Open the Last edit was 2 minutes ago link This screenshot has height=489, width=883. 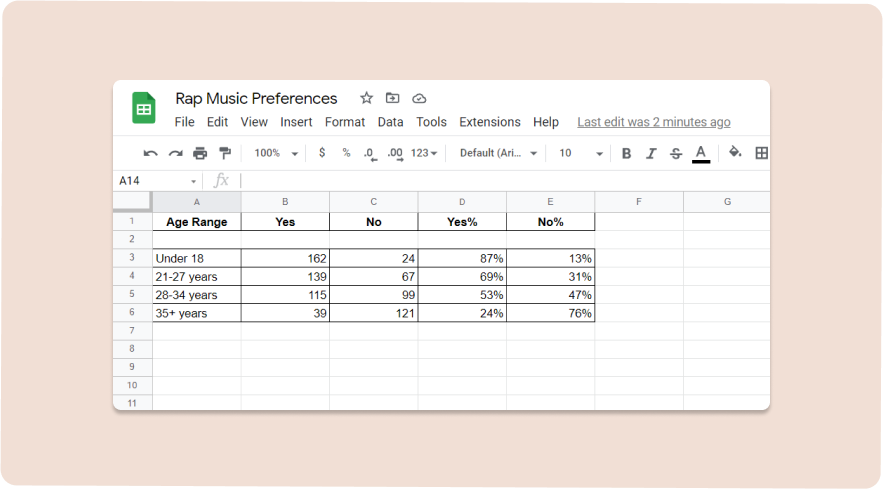pyautogui.click(x=654, y=122)
